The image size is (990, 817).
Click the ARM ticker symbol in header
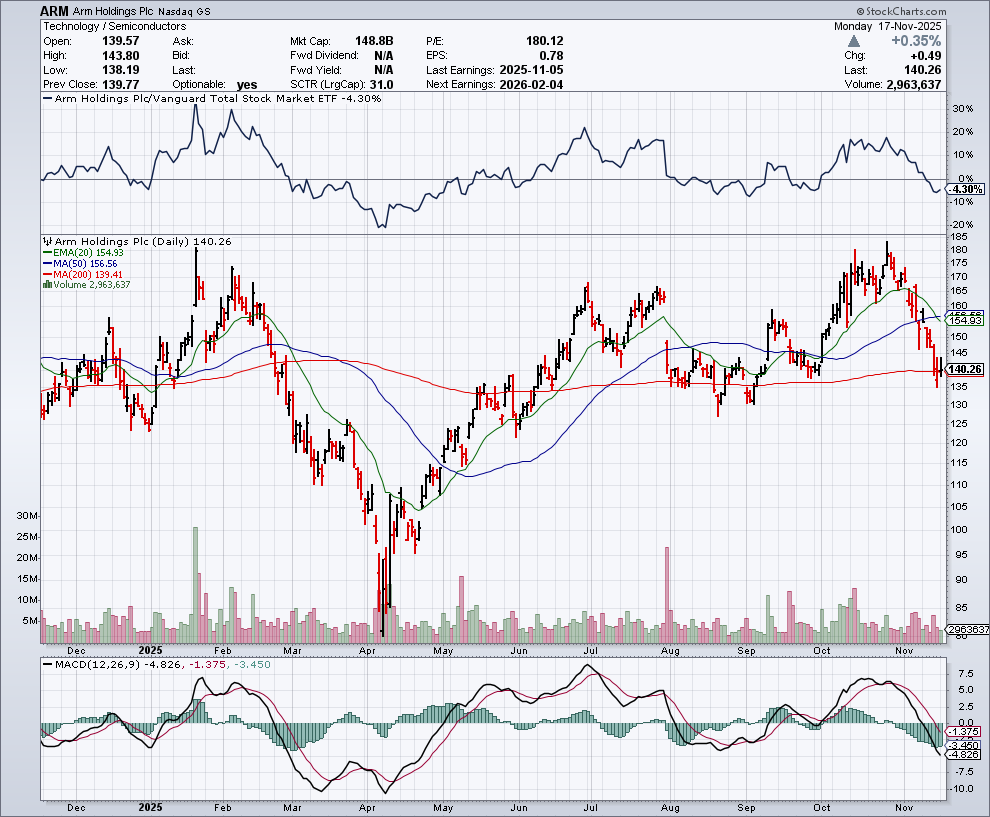tap(55, 11)
